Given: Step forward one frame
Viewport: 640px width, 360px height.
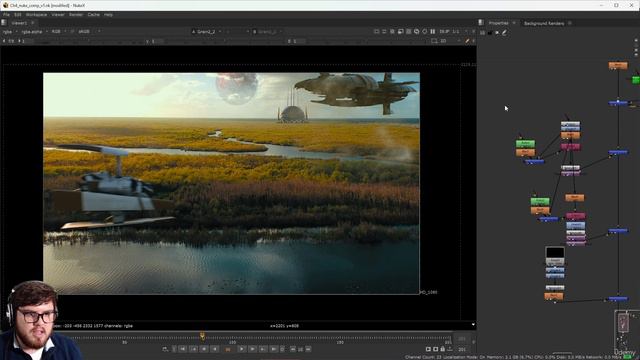Looking at the screenshot, I should pos(252,349).
